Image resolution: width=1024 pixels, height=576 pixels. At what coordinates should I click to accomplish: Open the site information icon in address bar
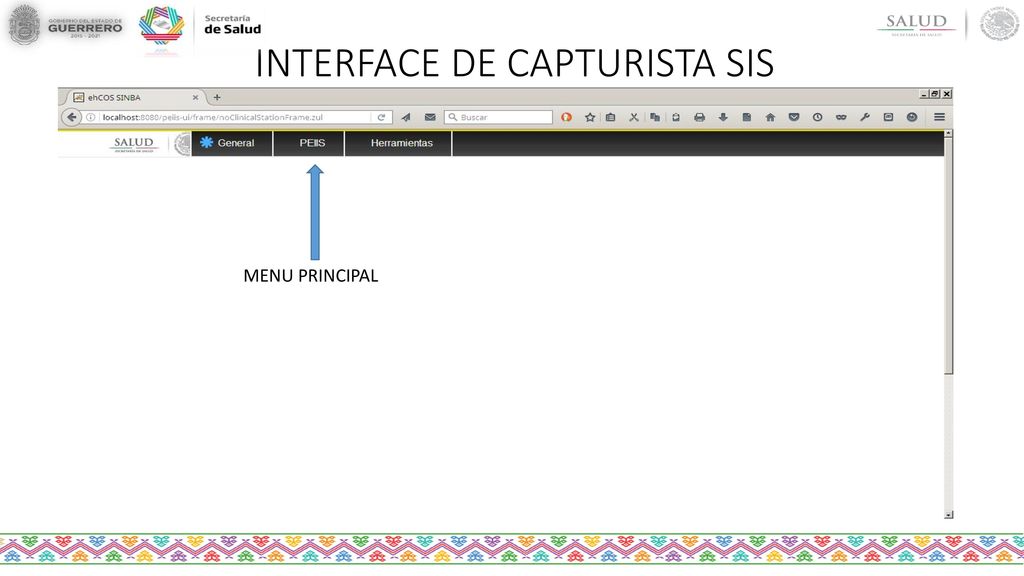coord(91,118)
